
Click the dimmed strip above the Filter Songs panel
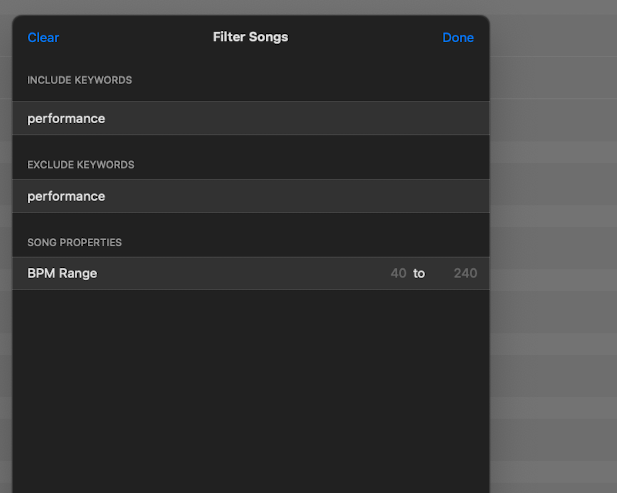point(251,7)
